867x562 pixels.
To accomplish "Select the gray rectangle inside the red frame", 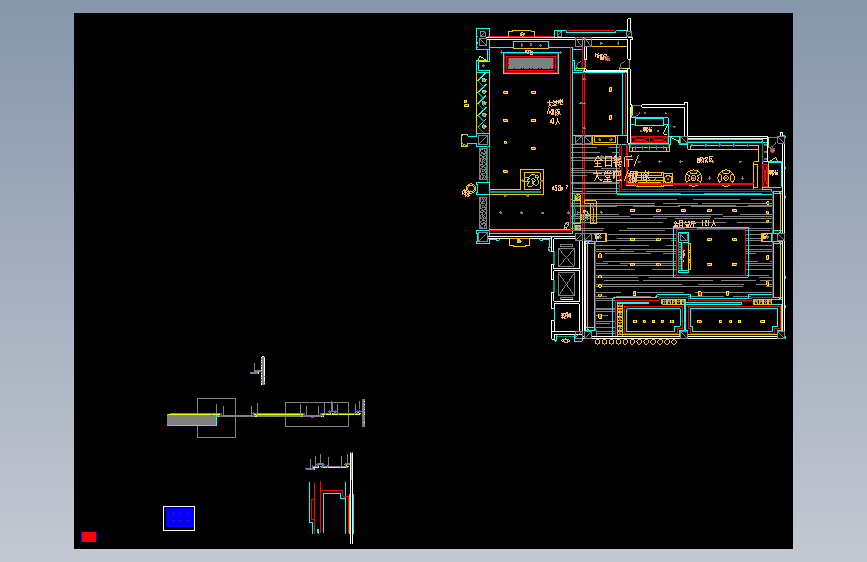I will tap(531, 63).
